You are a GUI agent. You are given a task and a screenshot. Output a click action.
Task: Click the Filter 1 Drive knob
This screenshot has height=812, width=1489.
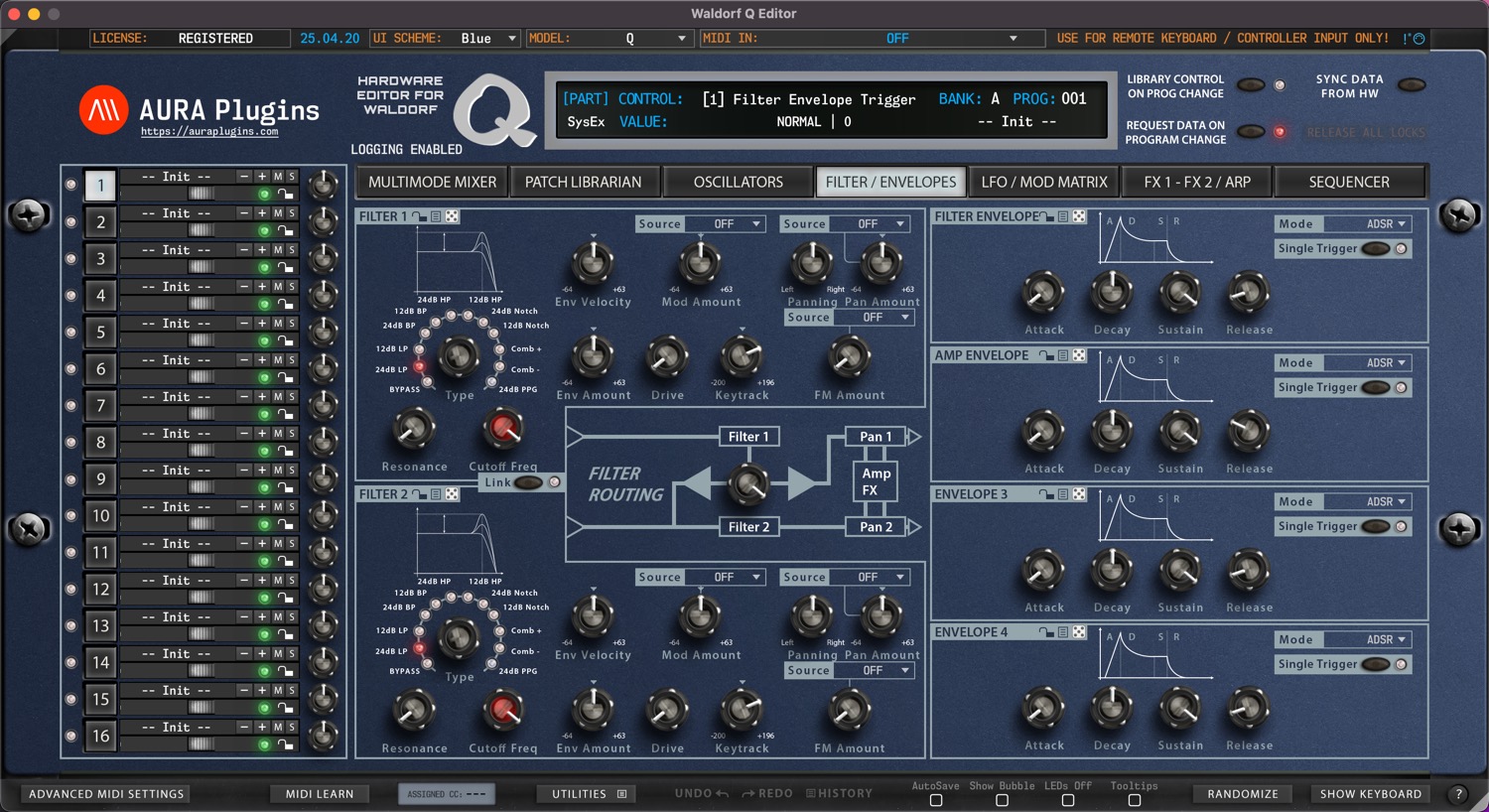click(667, 356)
